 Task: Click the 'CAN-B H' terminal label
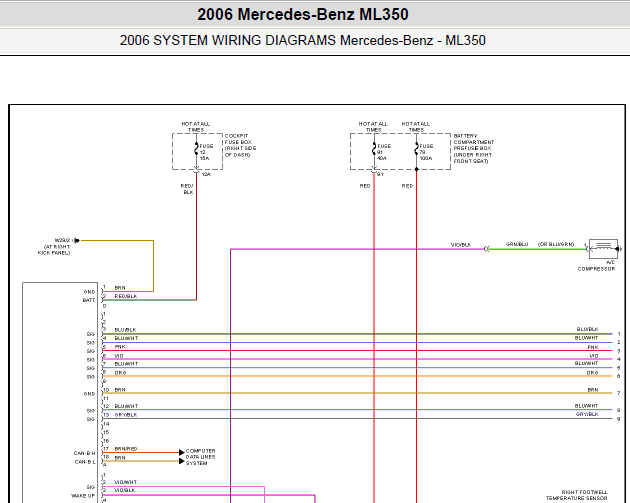(85, 453)
